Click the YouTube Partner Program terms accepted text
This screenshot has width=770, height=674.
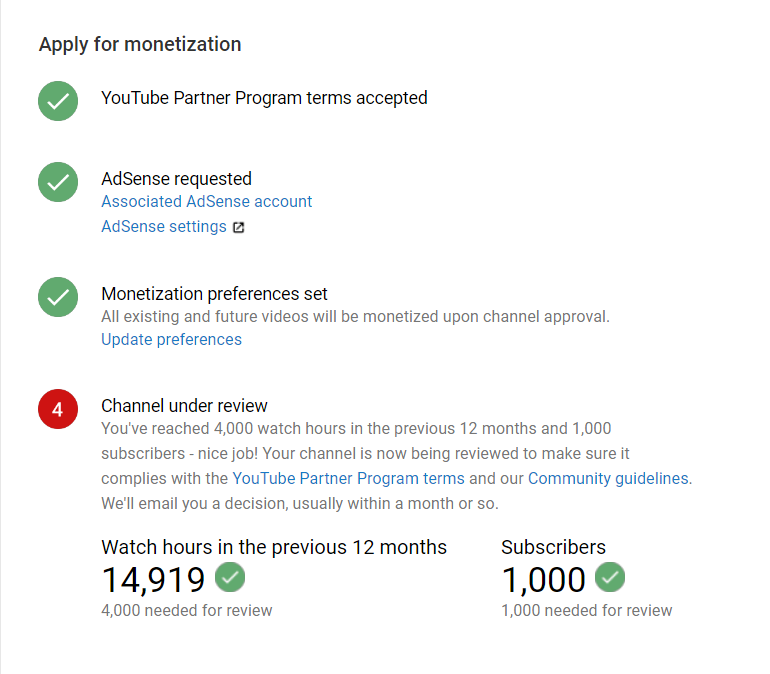pyautogui.click(x=264, y=98)
